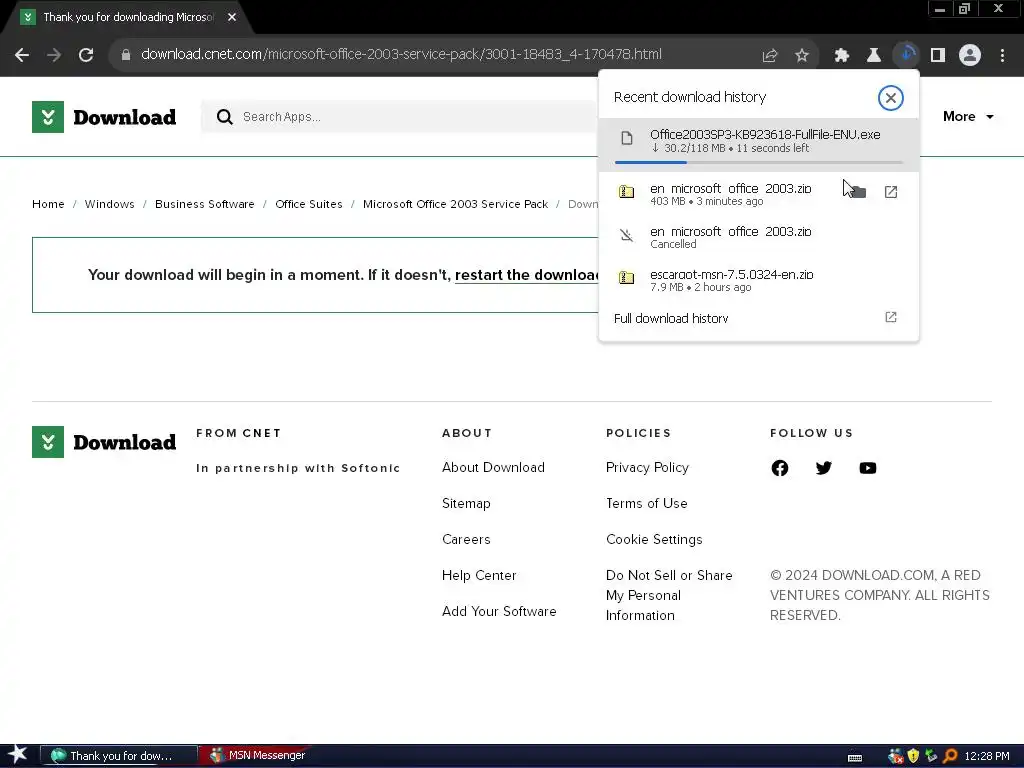Click the footer Download logo
Image resolution: width=1024 pixels, height=768 pixels.
point(104,442)
